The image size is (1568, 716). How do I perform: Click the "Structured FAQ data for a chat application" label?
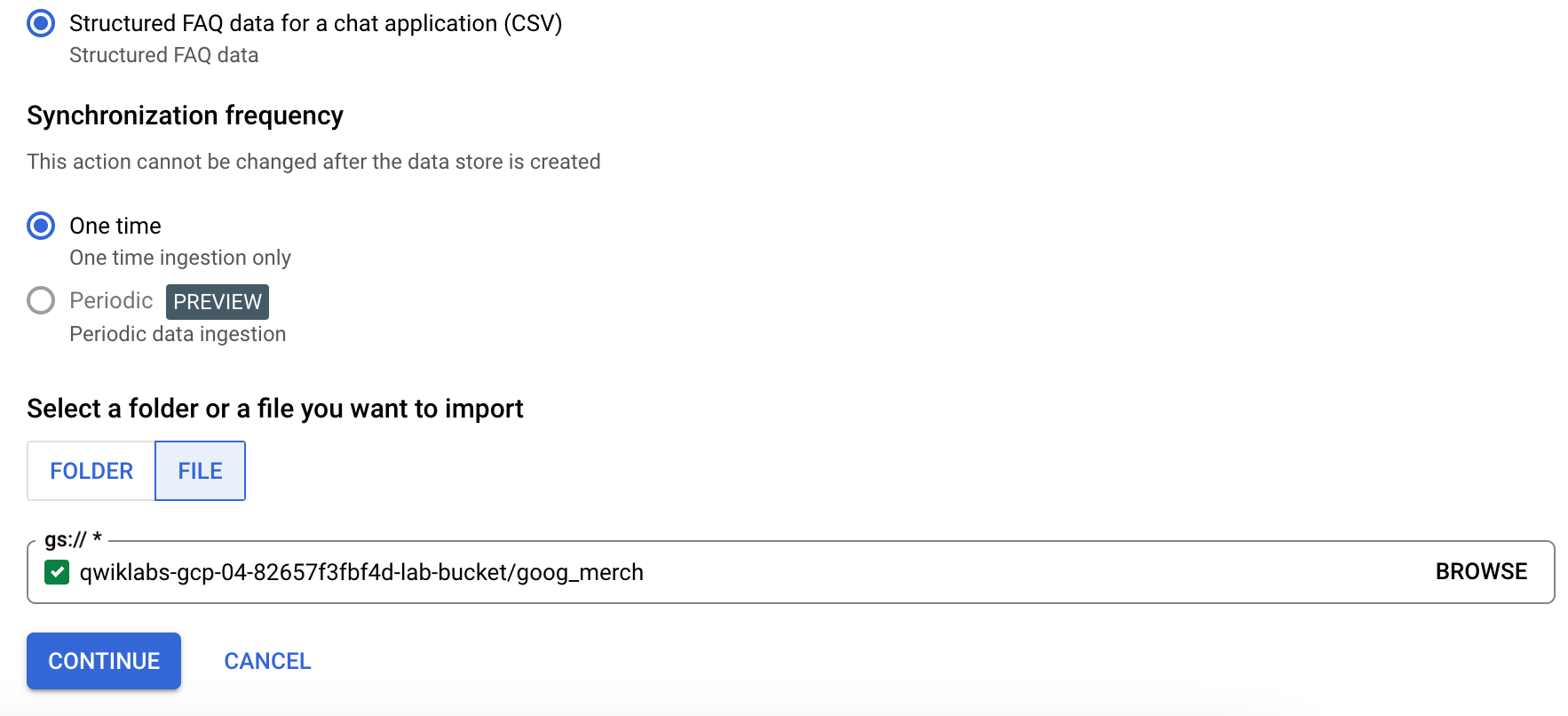315,23
